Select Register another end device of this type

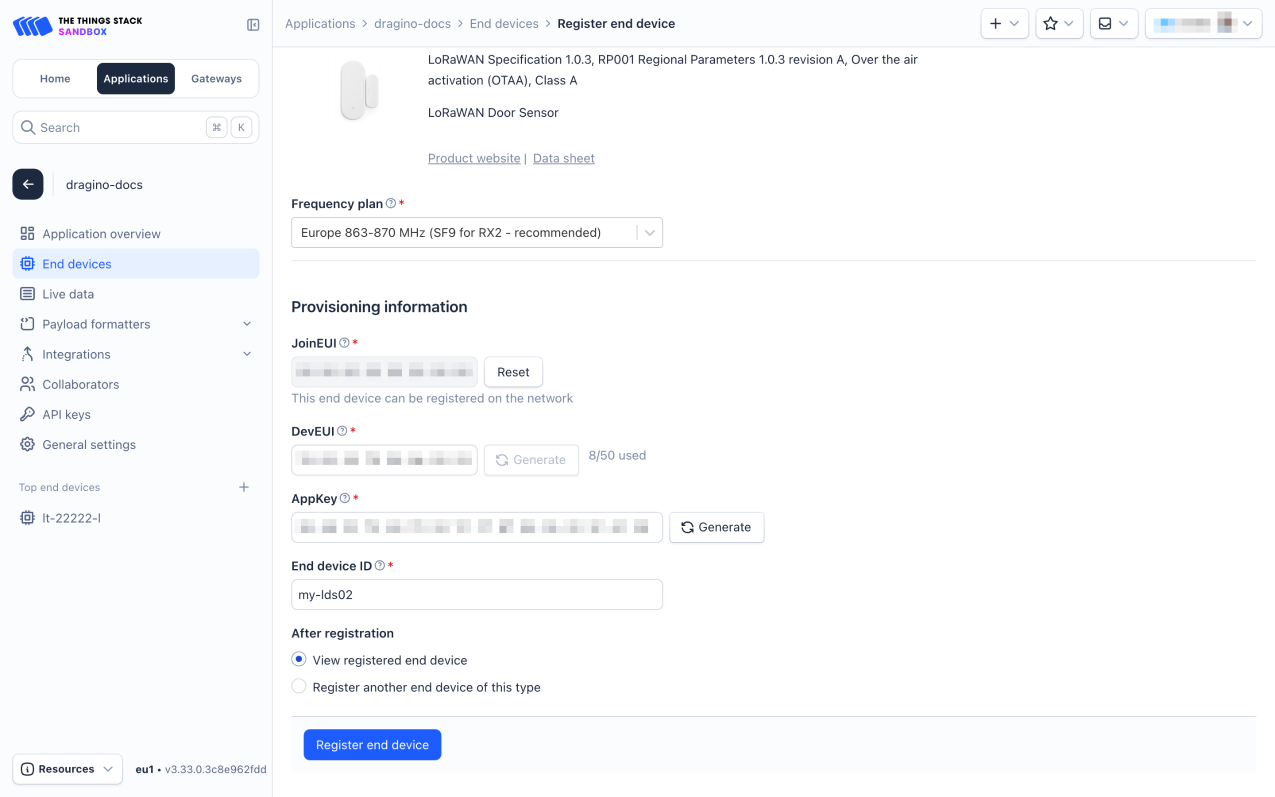(299, 686)
